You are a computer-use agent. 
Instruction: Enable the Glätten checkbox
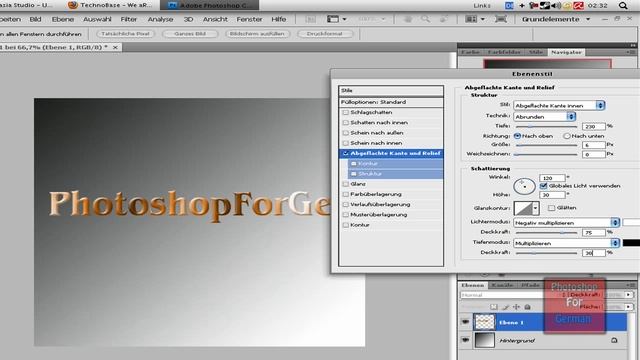551,208
